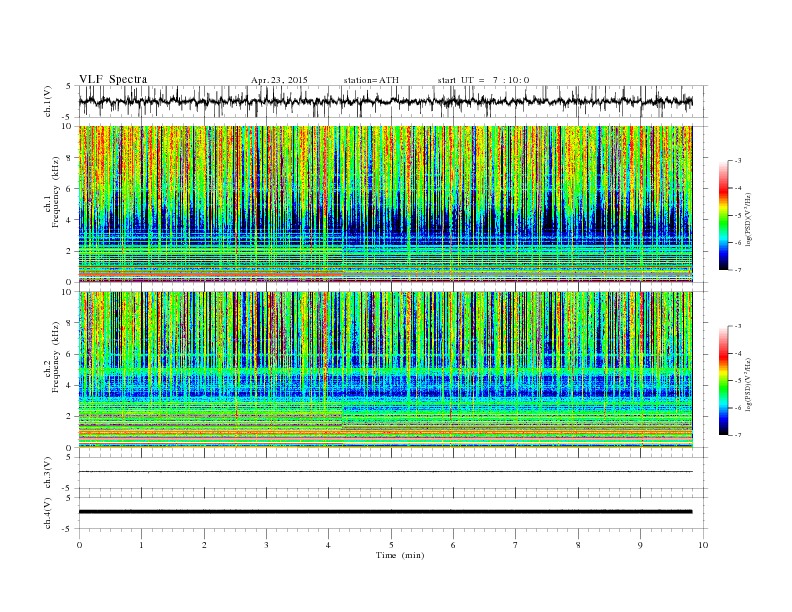This screenshot has height=612, width=792.
Task: Click the 'VLF Spectra' title text
Action: pos(113,79)
